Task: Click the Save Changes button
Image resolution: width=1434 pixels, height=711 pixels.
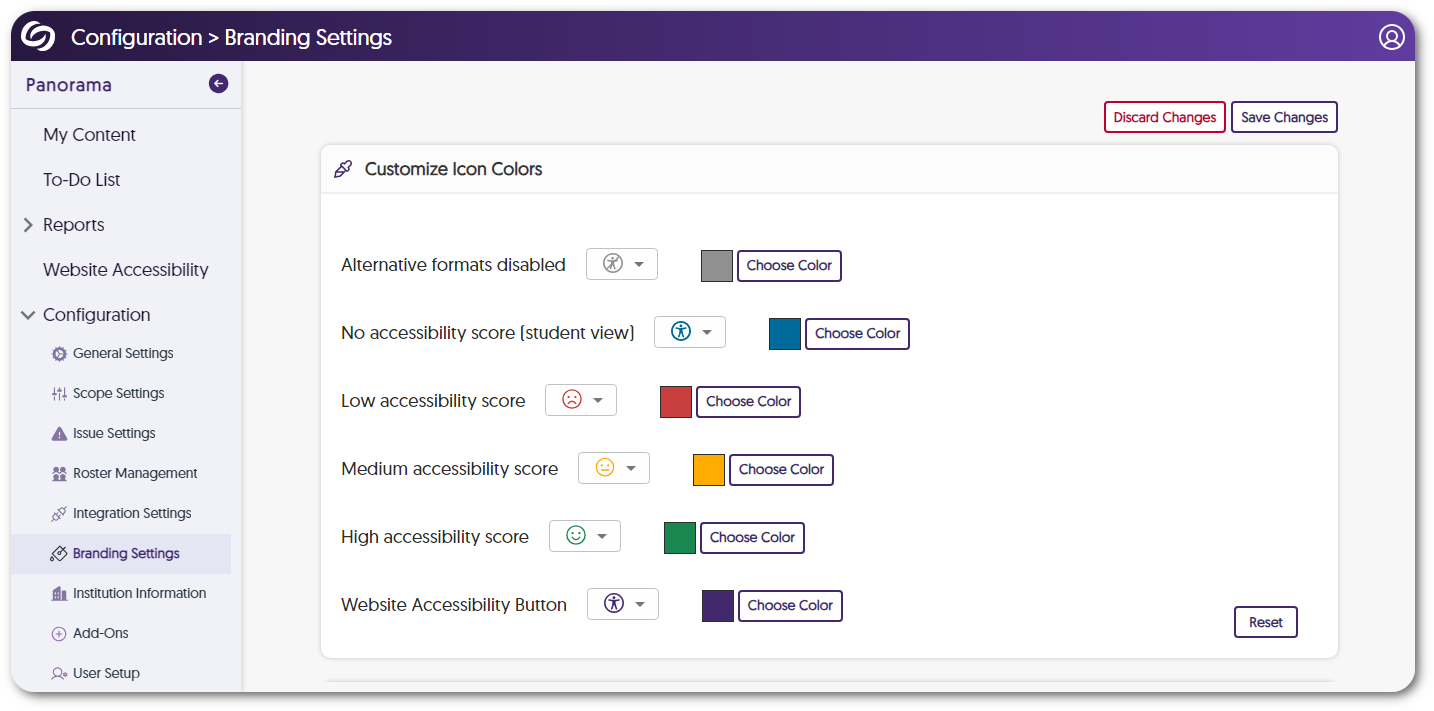Action: (x=1284, y=117)
